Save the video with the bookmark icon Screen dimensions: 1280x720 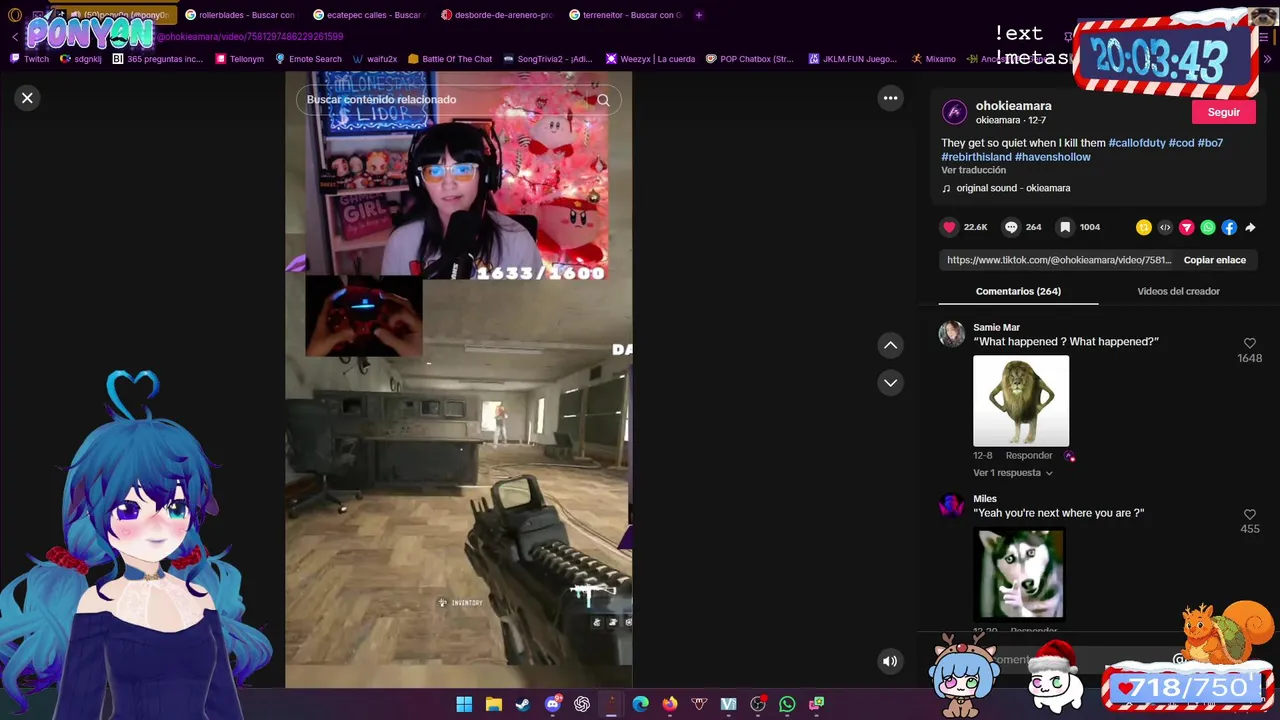[x=1065, y=227]
